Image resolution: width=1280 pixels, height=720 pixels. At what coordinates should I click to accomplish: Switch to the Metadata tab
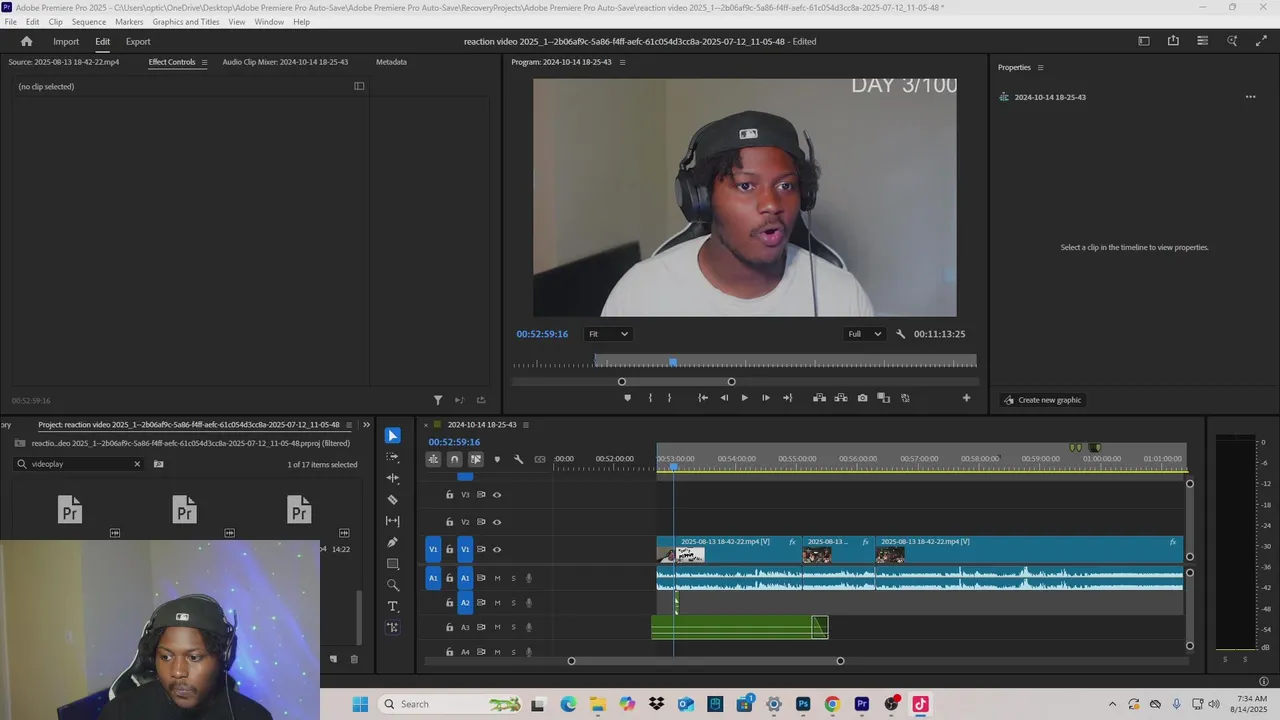coord(391,62)
